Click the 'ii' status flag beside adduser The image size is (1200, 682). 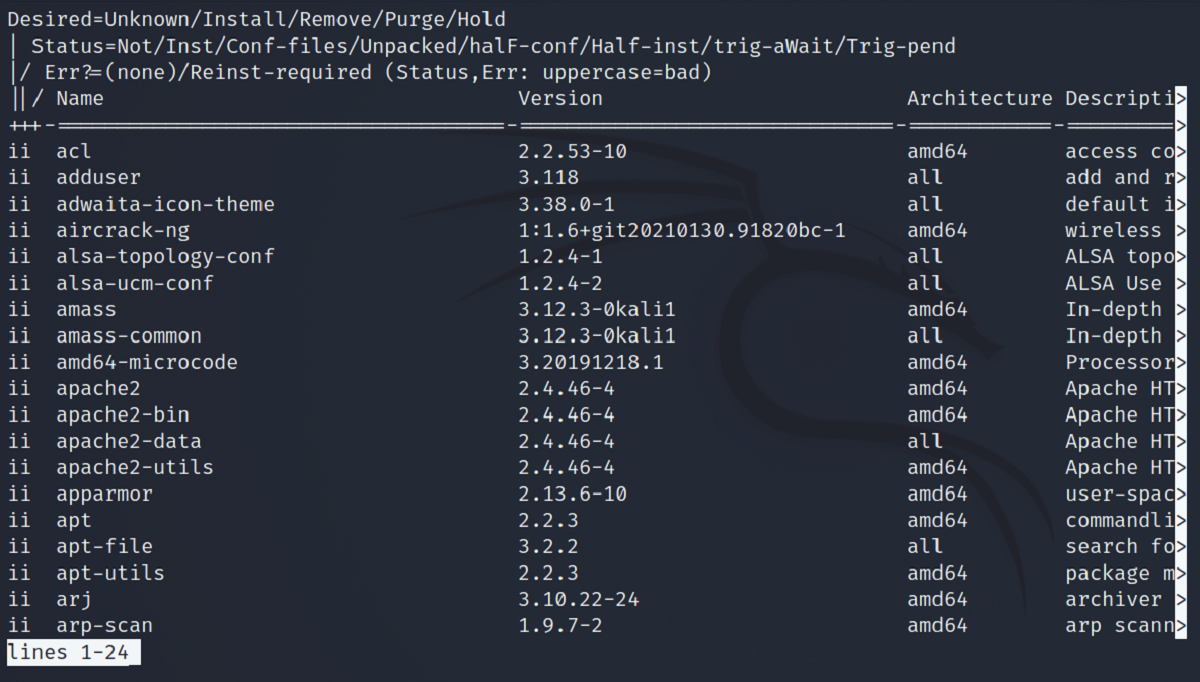pyautogui.click(x=20, y=177)
